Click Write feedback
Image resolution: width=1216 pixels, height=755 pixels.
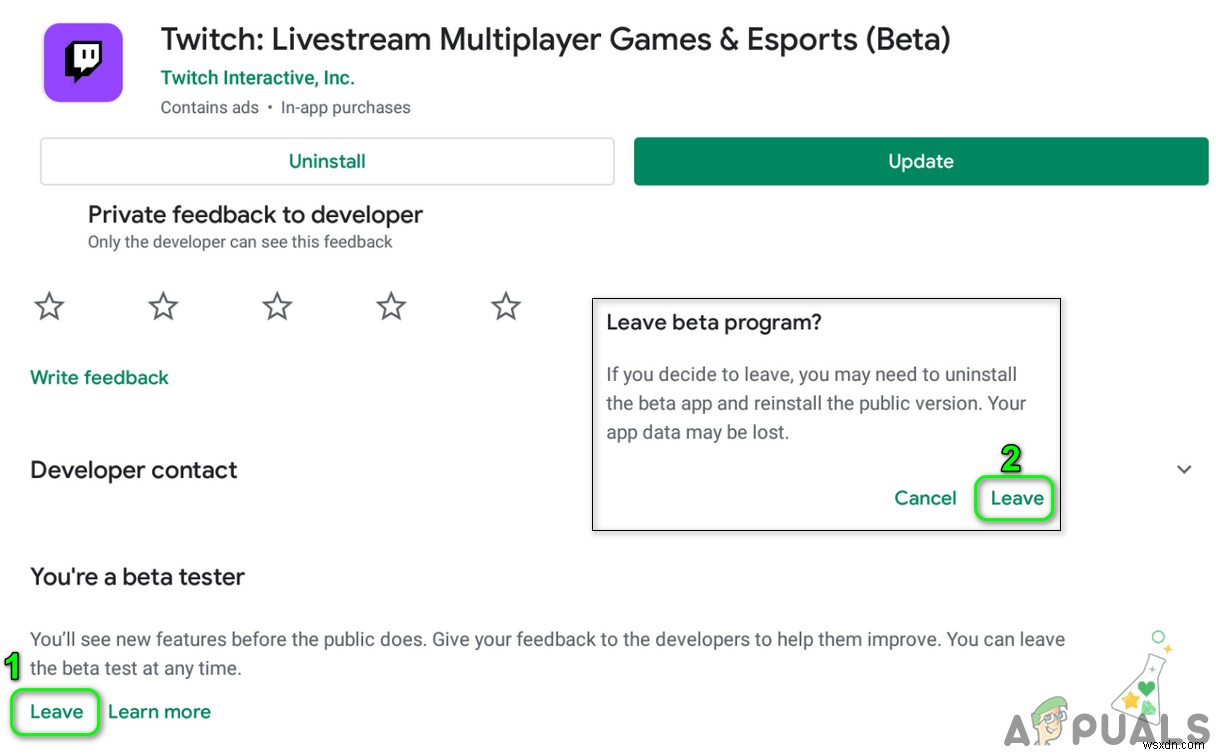point(99,377)
